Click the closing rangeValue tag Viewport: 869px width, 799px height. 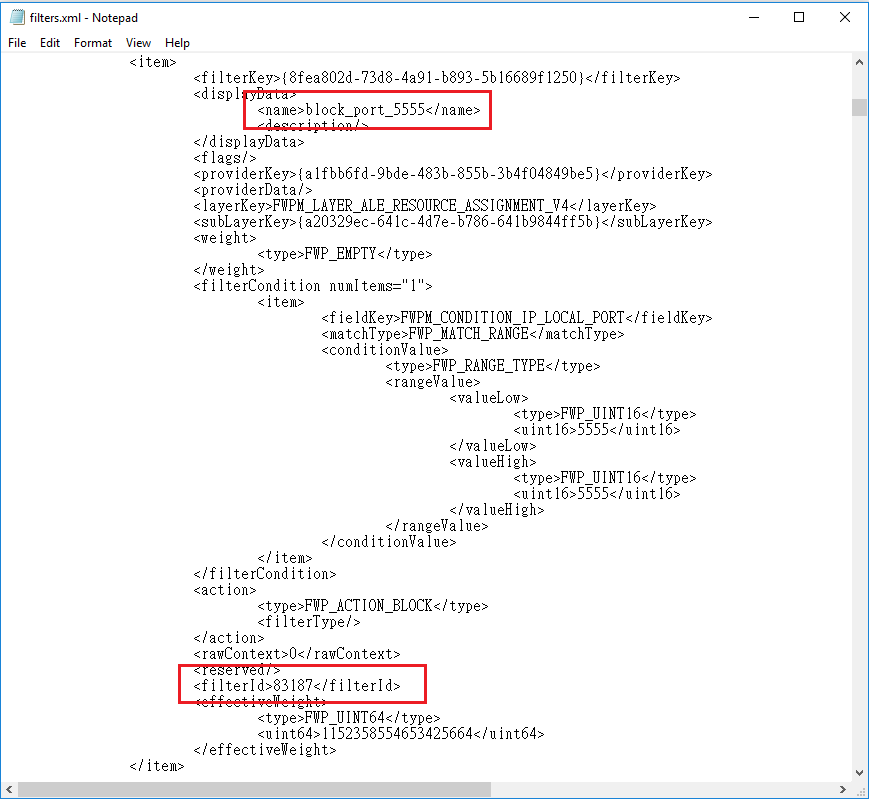pos(437,526)
